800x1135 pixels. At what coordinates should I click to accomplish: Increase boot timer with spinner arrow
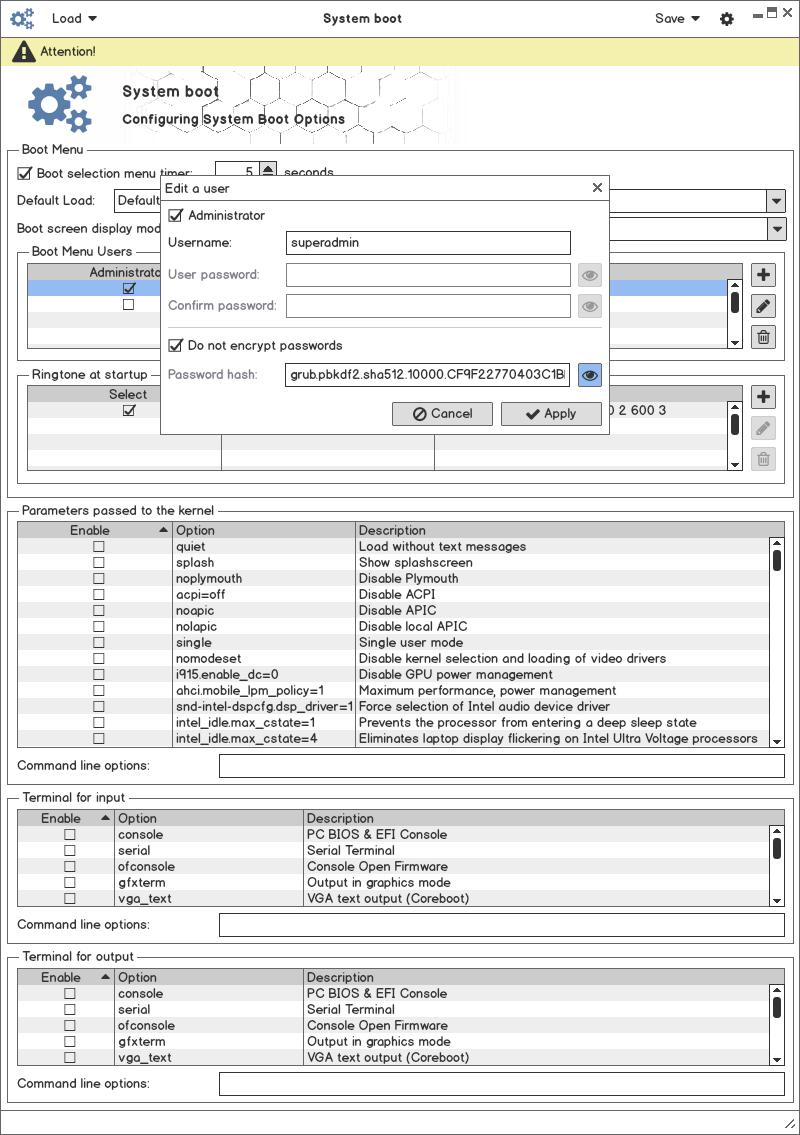click(268, 168)
